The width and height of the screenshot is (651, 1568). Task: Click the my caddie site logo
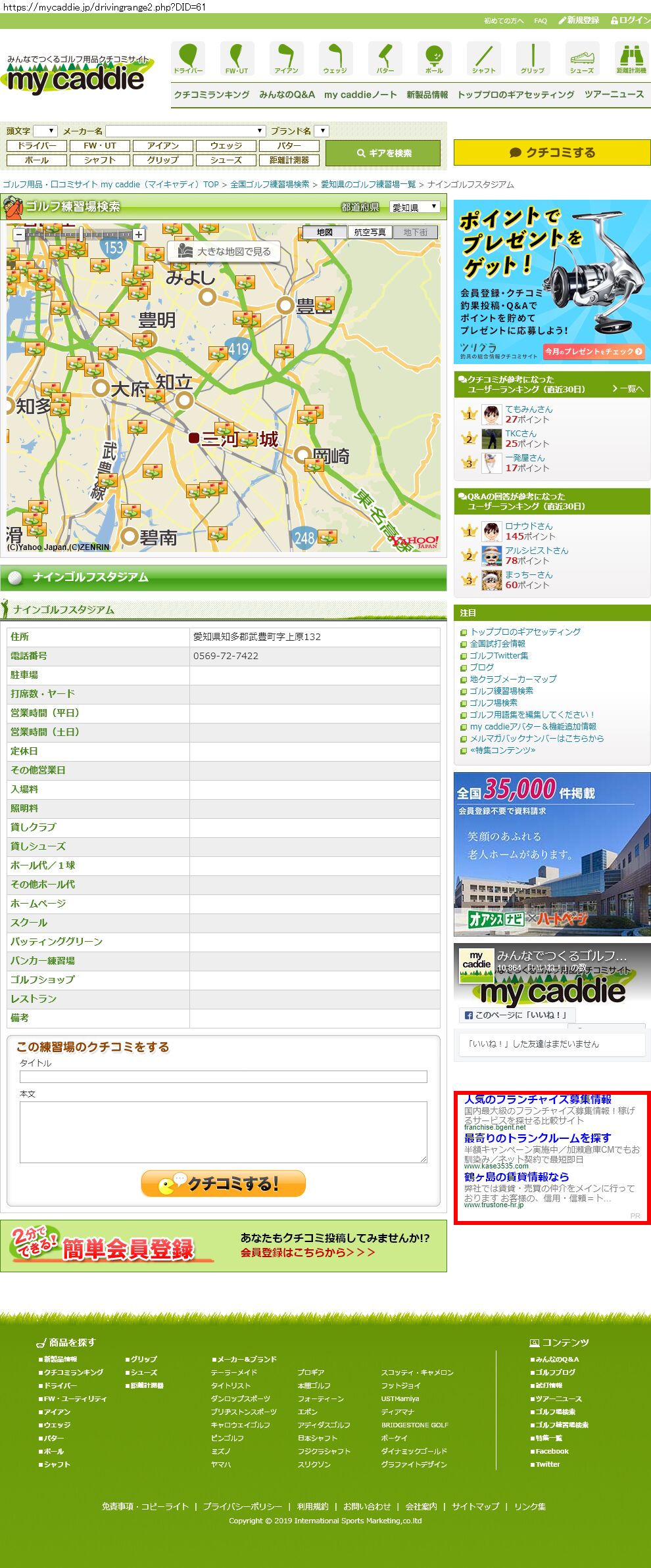point(78,75)
